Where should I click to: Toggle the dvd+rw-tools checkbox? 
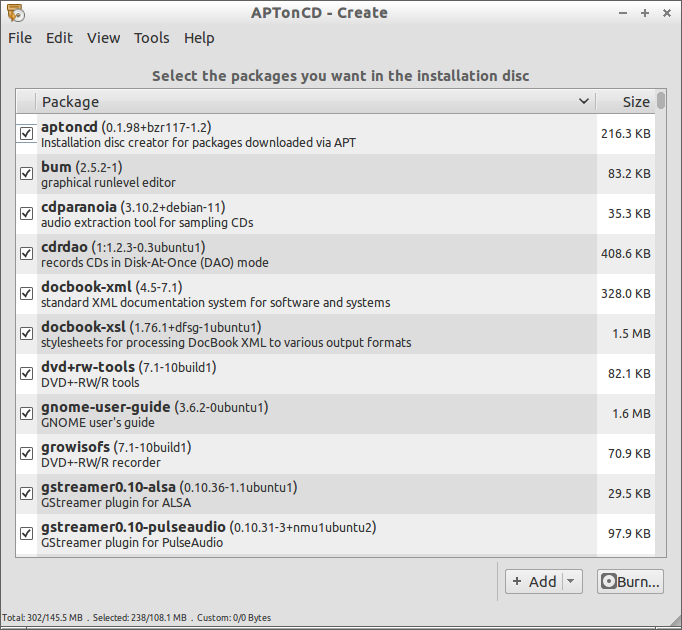click(x=27, y=373)
